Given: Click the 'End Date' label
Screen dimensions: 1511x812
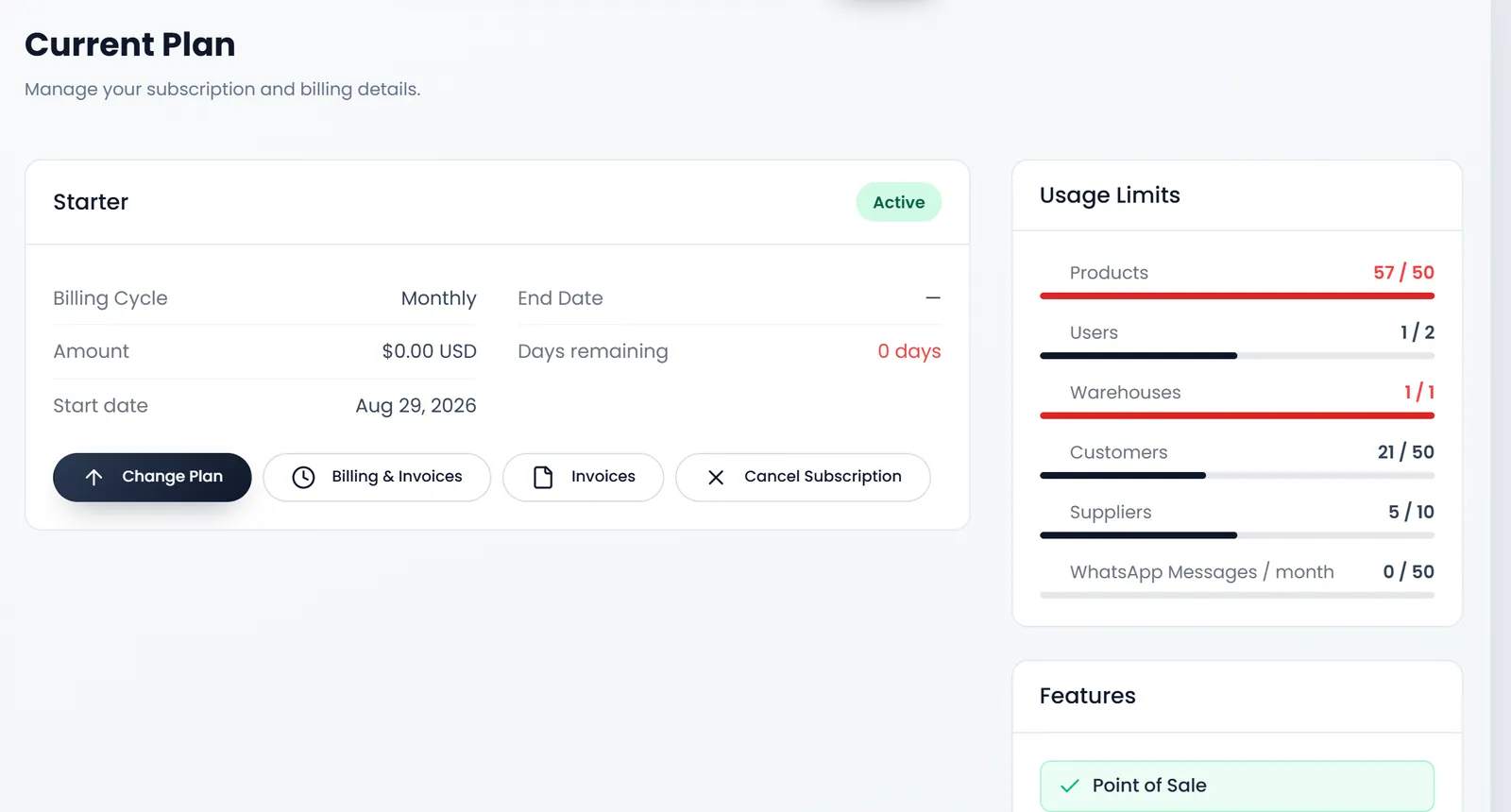Looking at the screenshot, I should pyautogui.click(x=560, y=298).
